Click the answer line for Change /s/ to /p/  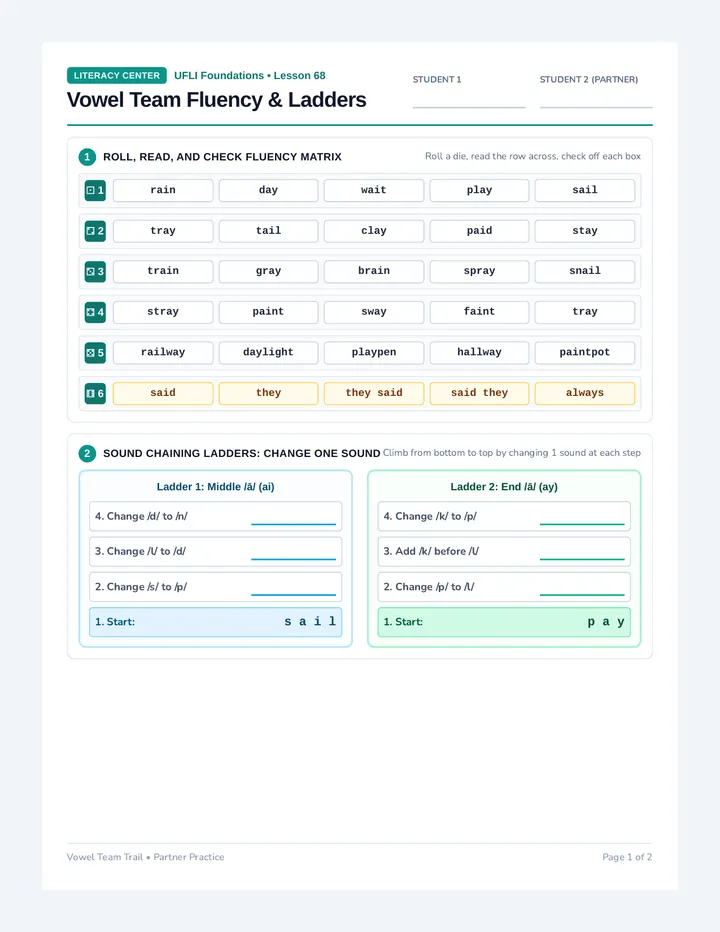click(x=294, y=594)
